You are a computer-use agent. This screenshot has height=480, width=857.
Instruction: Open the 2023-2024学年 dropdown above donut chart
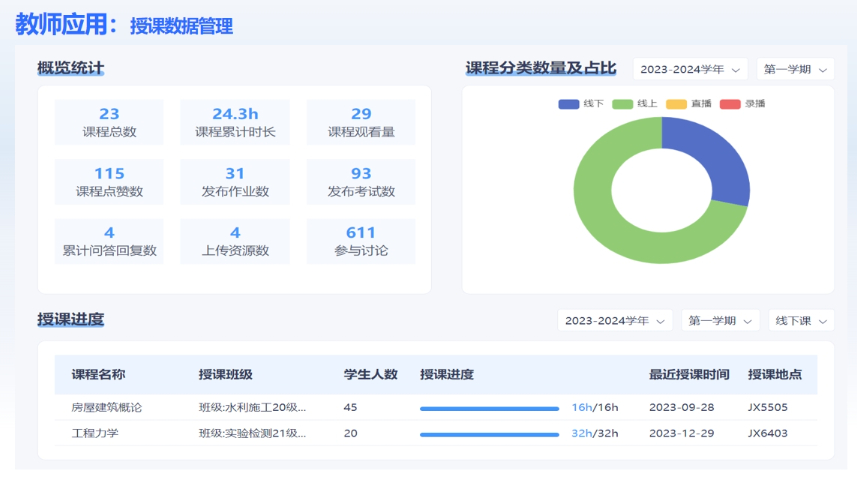point(690,69)
